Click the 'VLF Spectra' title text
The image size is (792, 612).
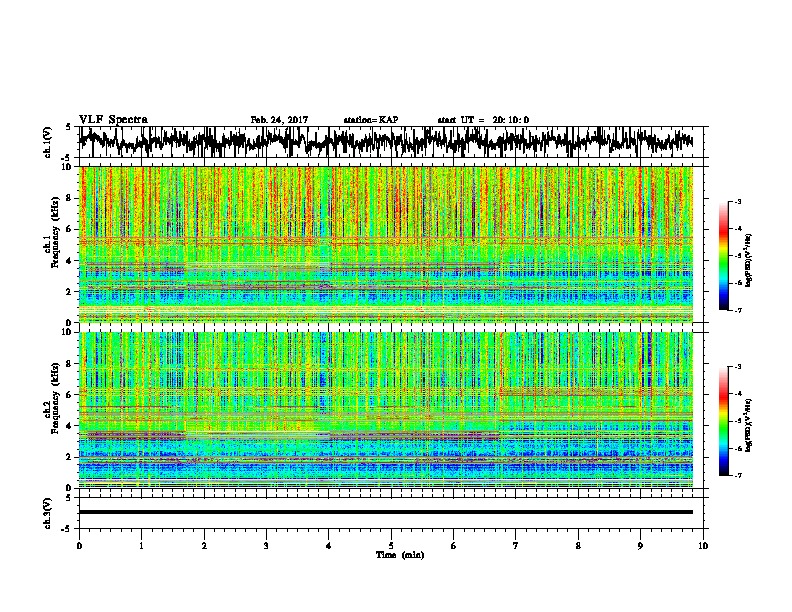(x=113, y=120)
